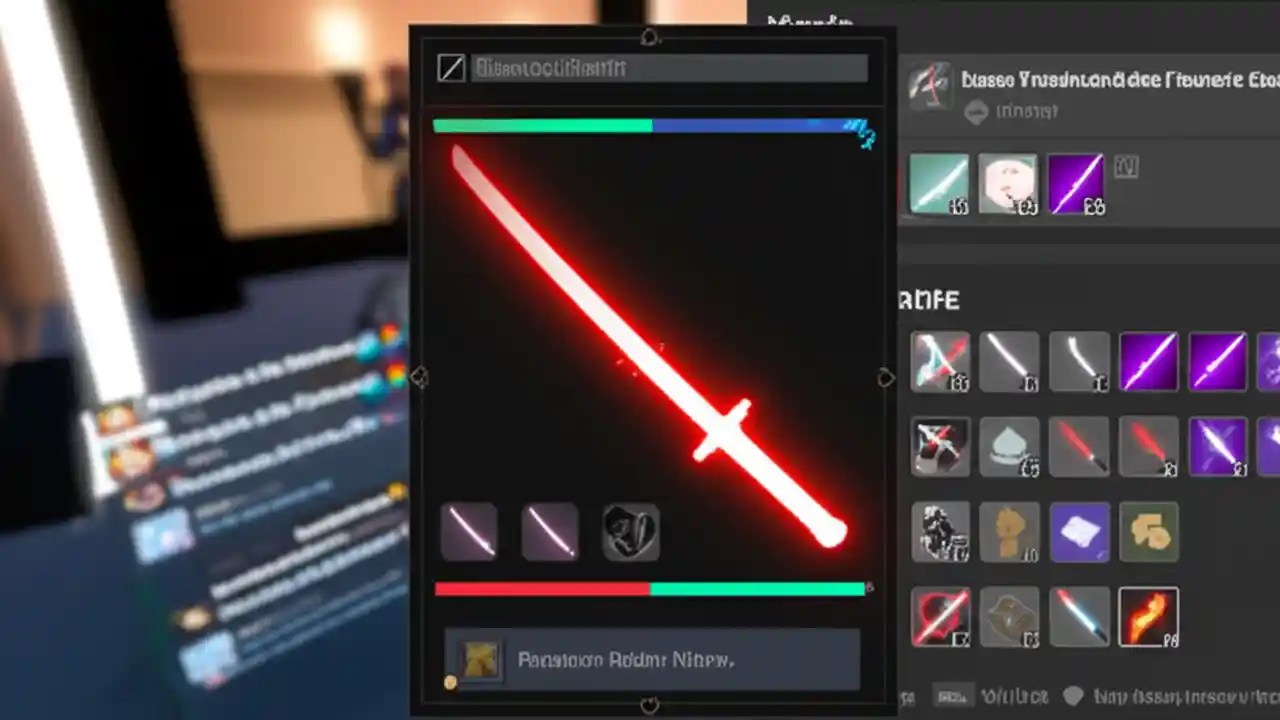
Task: Open the flame blade item in the bottom row
Action: click(x=1149, y=617)
